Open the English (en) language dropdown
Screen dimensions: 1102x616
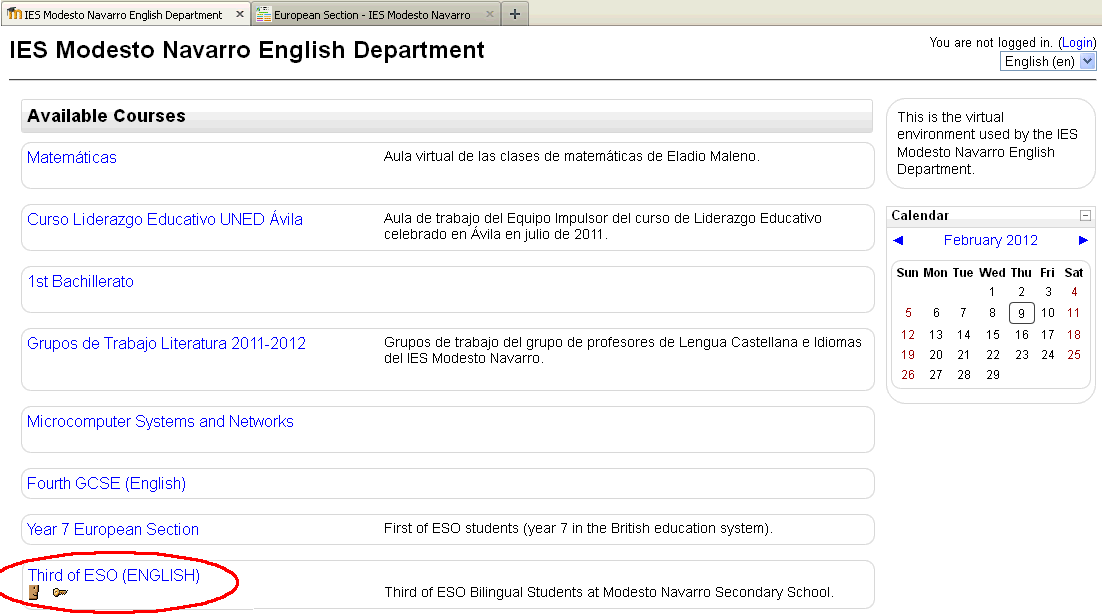[x=1048, y=61]
